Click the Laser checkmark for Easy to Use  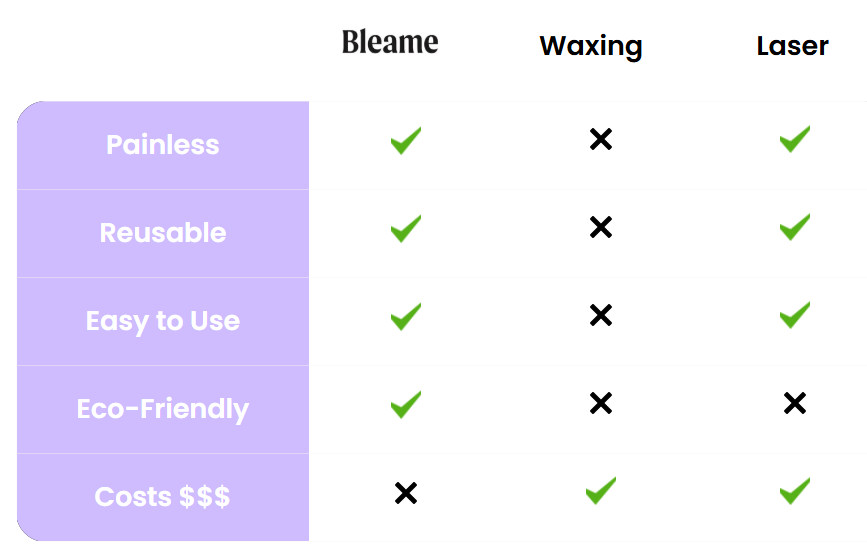(794, 315)
